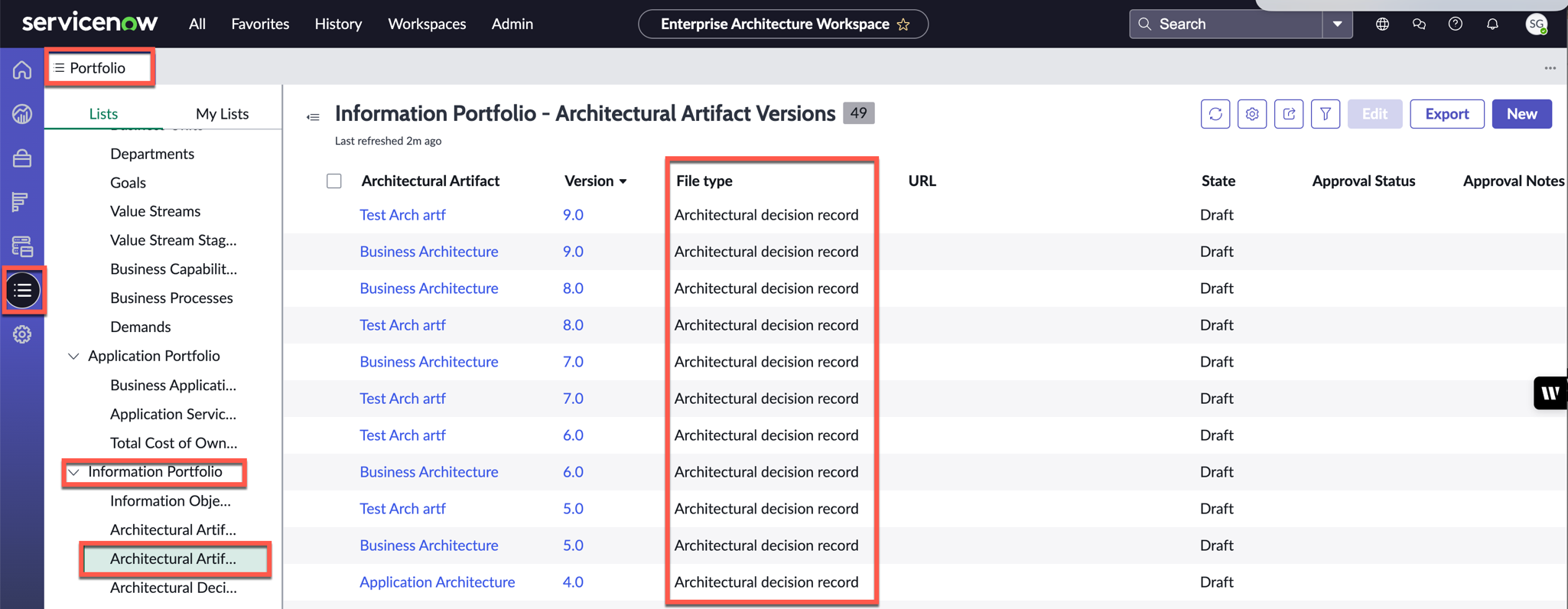Click the three-dots more options icon
The image size is (1568, 609).
[1550, 68]
